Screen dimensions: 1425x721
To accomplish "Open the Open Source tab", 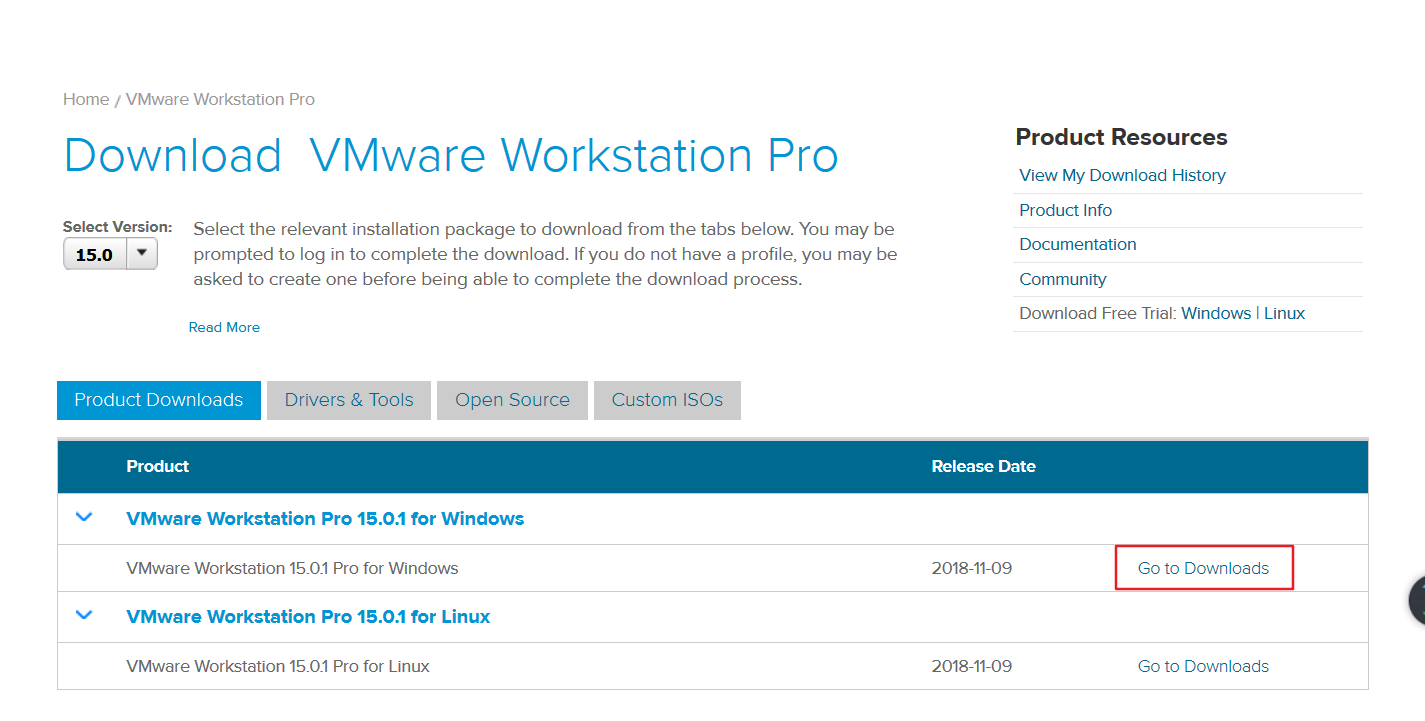I will pyautogui.click(x=512, y=400).
